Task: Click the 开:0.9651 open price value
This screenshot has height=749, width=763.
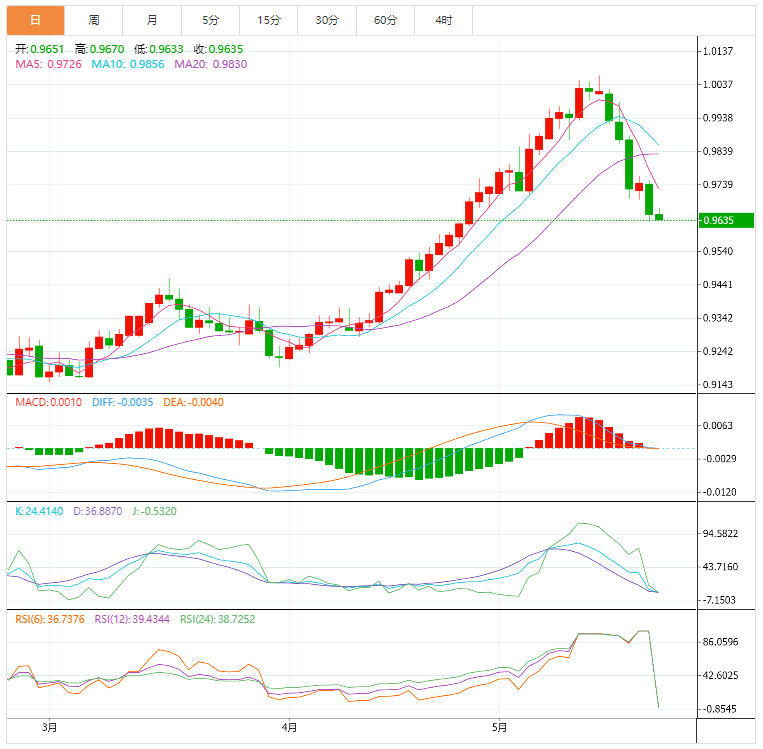Action: click(x=39, y=49)
